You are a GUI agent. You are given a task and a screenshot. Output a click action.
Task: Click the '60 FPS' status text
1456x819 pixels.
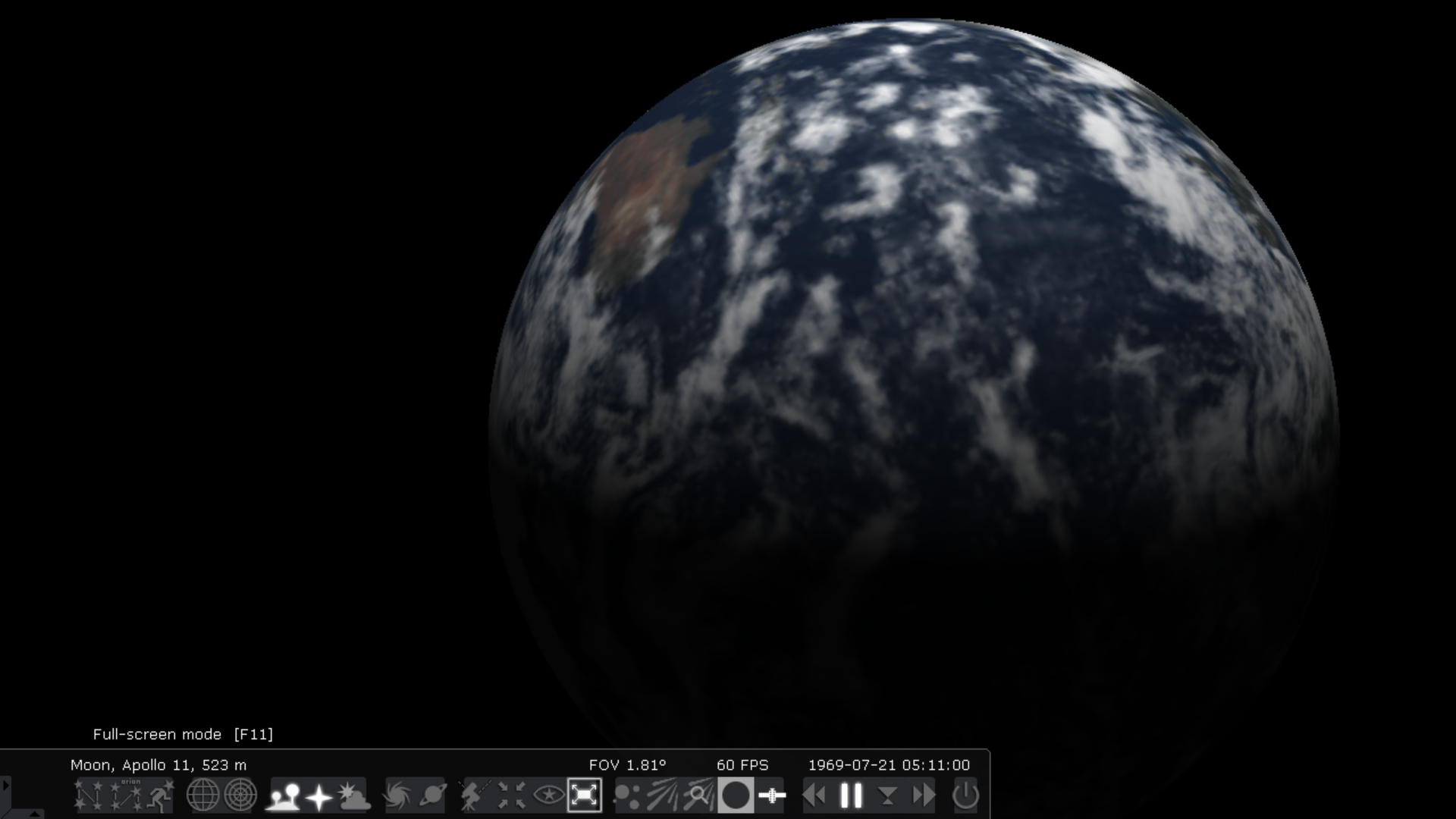742,765
